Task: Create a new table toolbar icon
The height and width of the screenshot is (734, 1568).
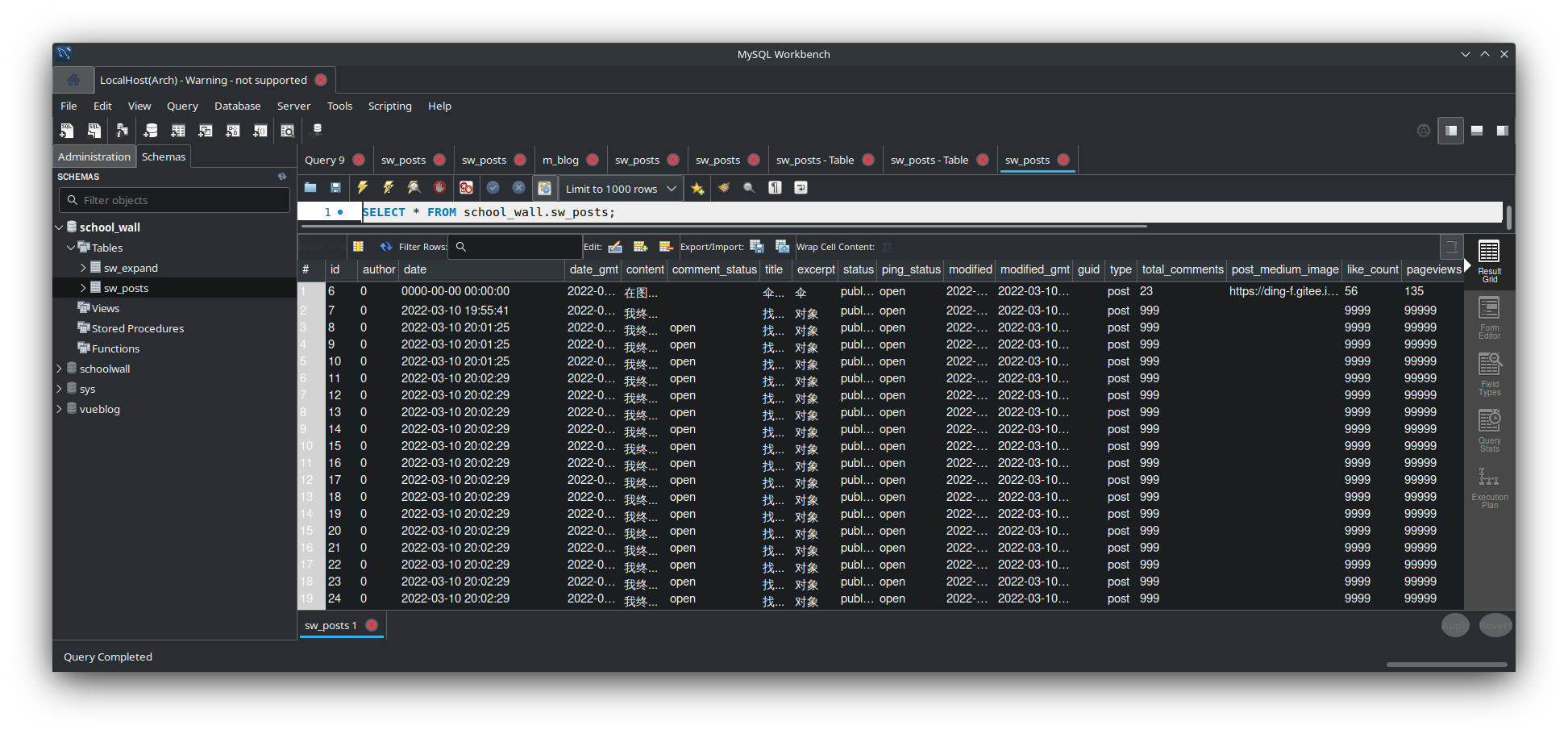Action: [x=178, y=130]
